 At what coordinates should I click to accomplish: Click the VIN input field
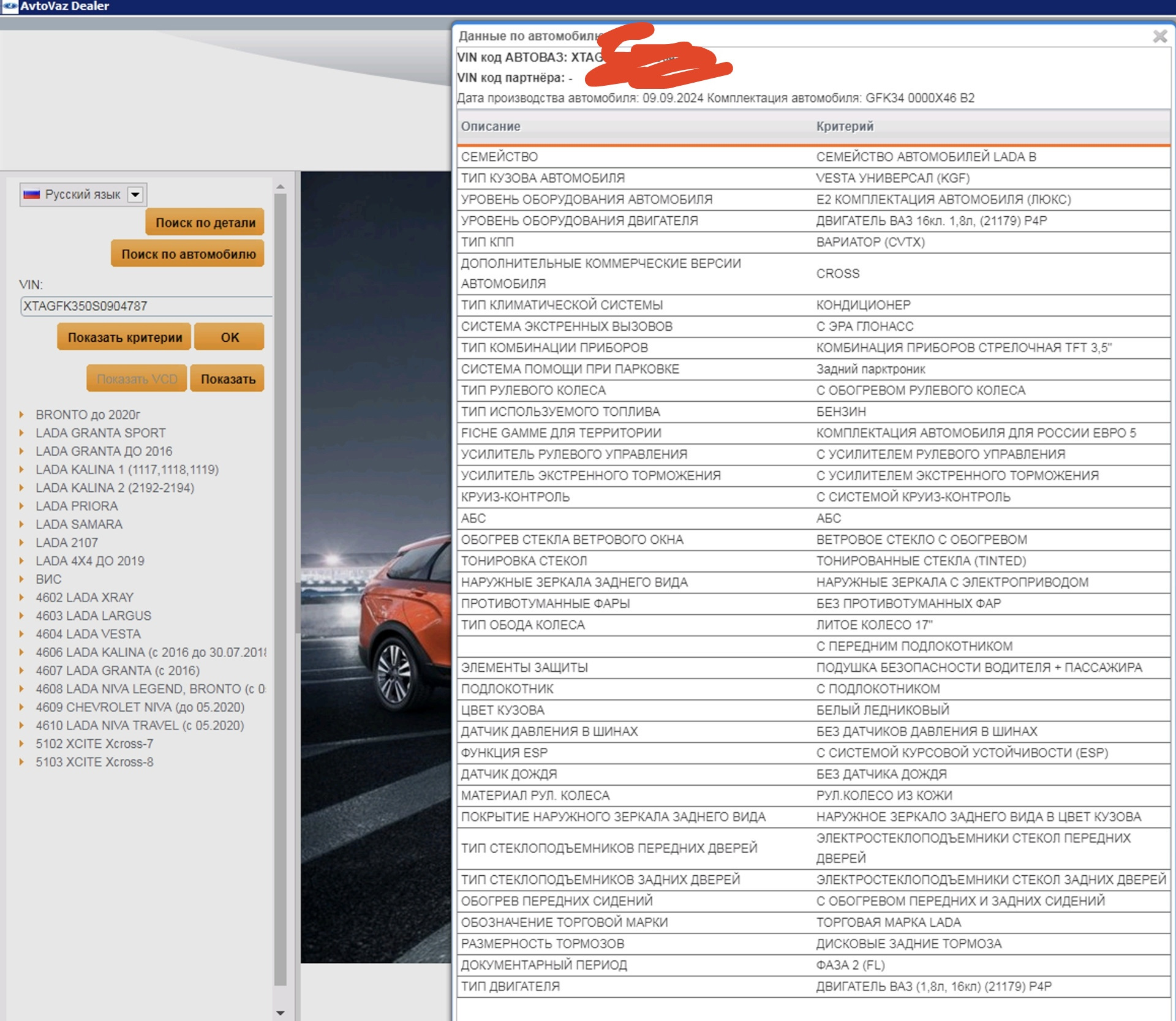[145, 306]
